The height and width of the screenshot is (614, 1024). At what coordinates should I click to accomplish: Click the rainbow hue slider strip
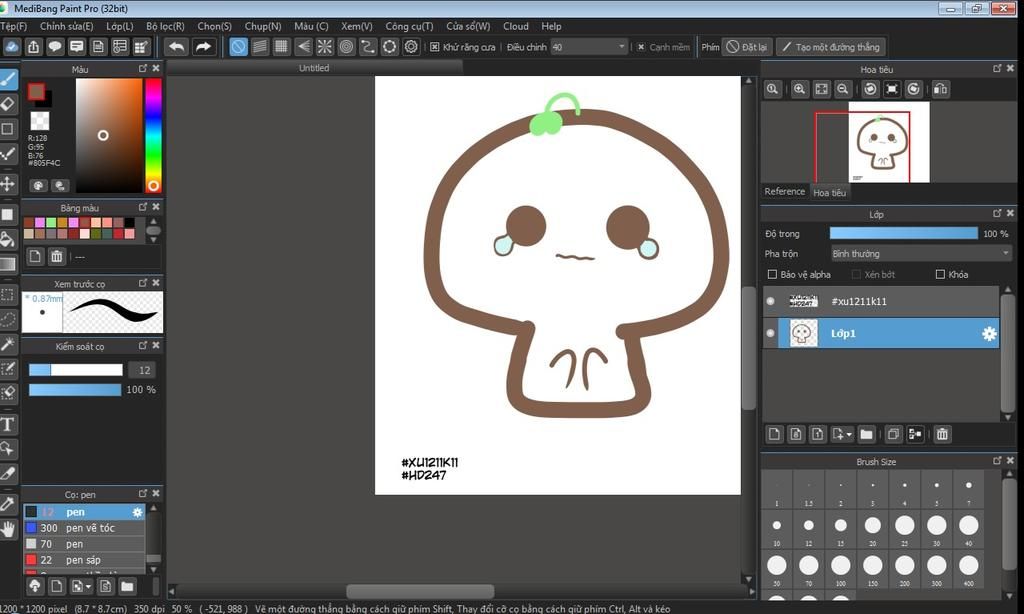(153, 135)
